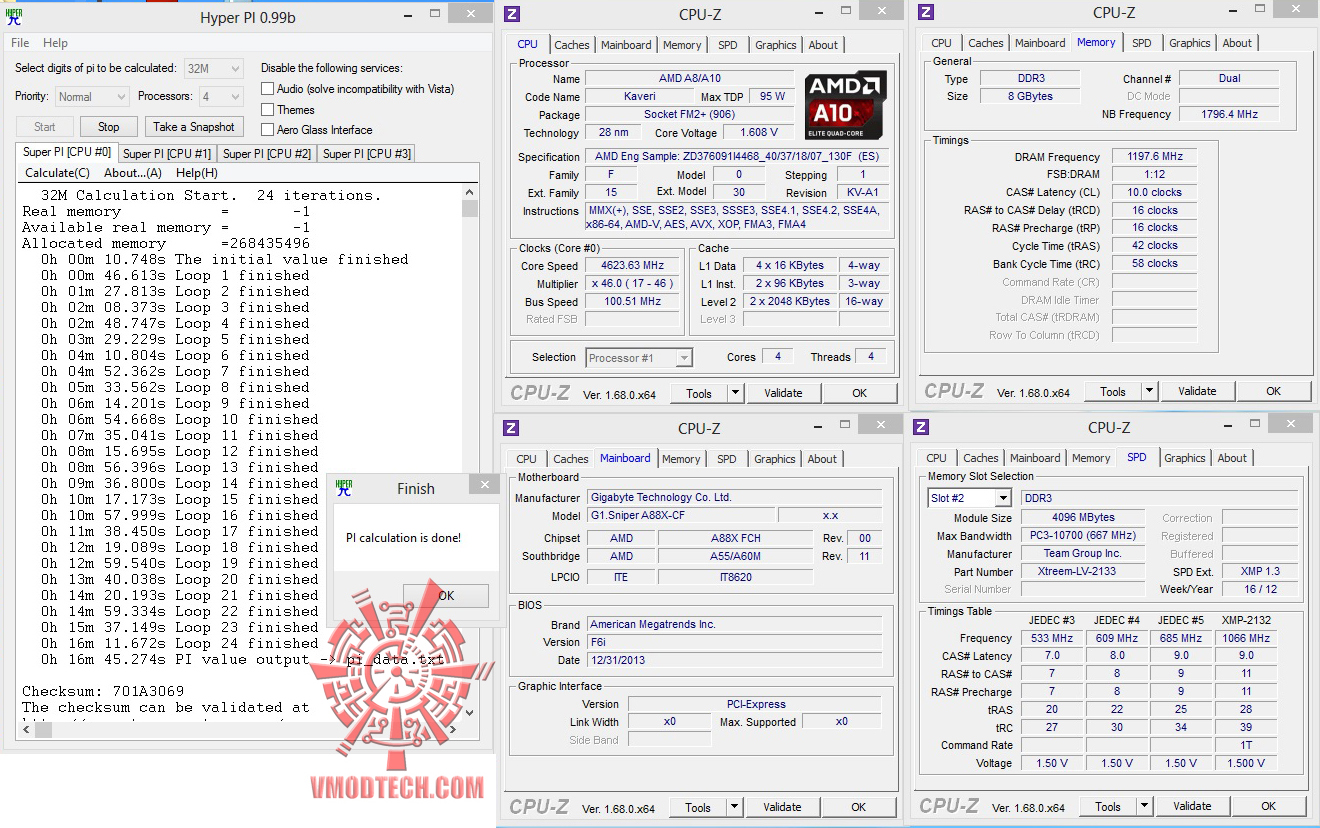Open the Help menu in Hyper PI
The width and height of the screenshot is (1320, 828).
point(56,43)
